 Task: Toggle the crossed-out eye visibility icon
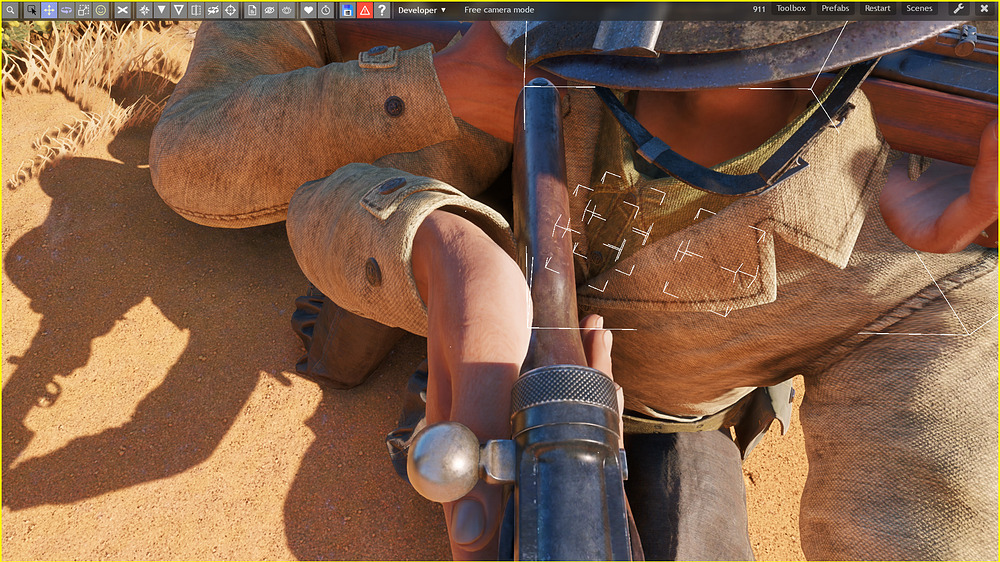pyautogui.click(x=270, y=10)
